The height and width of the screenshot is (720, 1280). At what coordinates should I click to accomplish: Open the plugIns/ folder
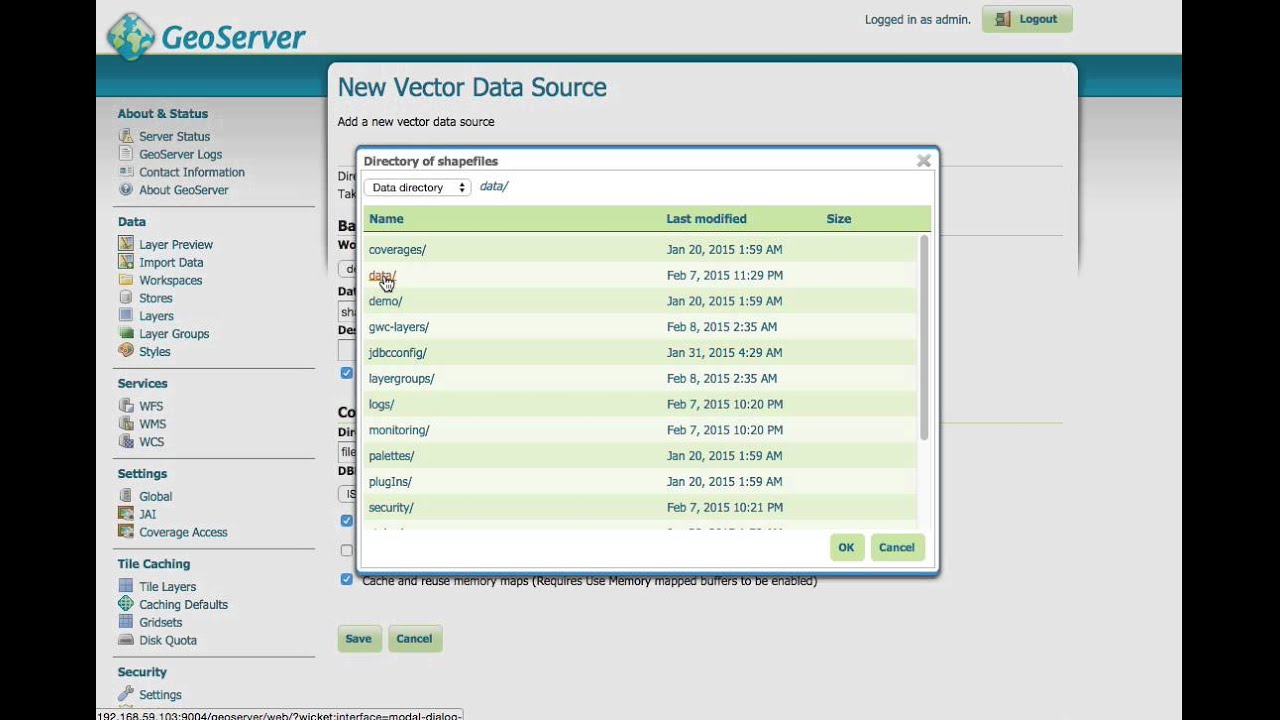(390, 482)
